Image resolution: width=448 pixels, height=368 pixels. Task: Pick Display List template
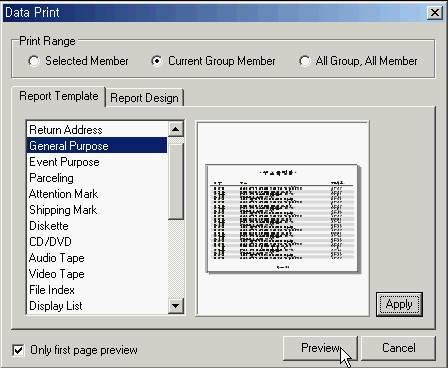(97, 306)
